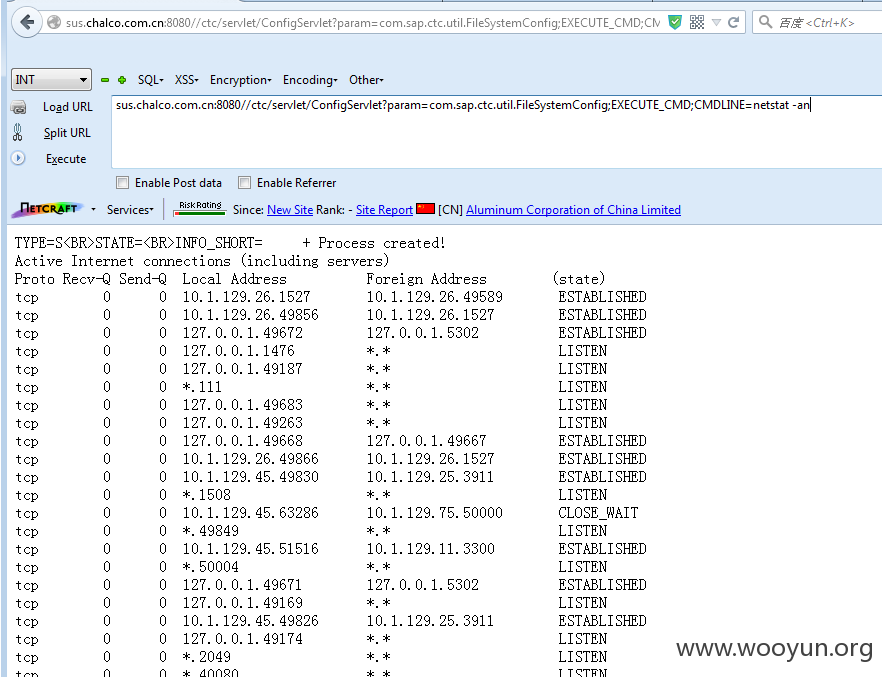Open the QR code icon in address bar

pyautogui.click(x=697, y=22)
